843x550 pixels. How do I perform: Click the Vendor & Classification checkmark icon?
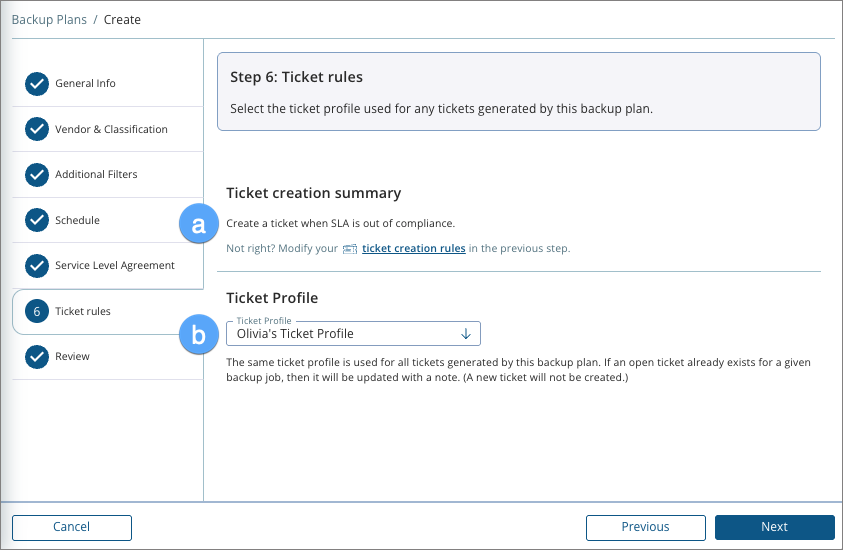tap(37, 129)
